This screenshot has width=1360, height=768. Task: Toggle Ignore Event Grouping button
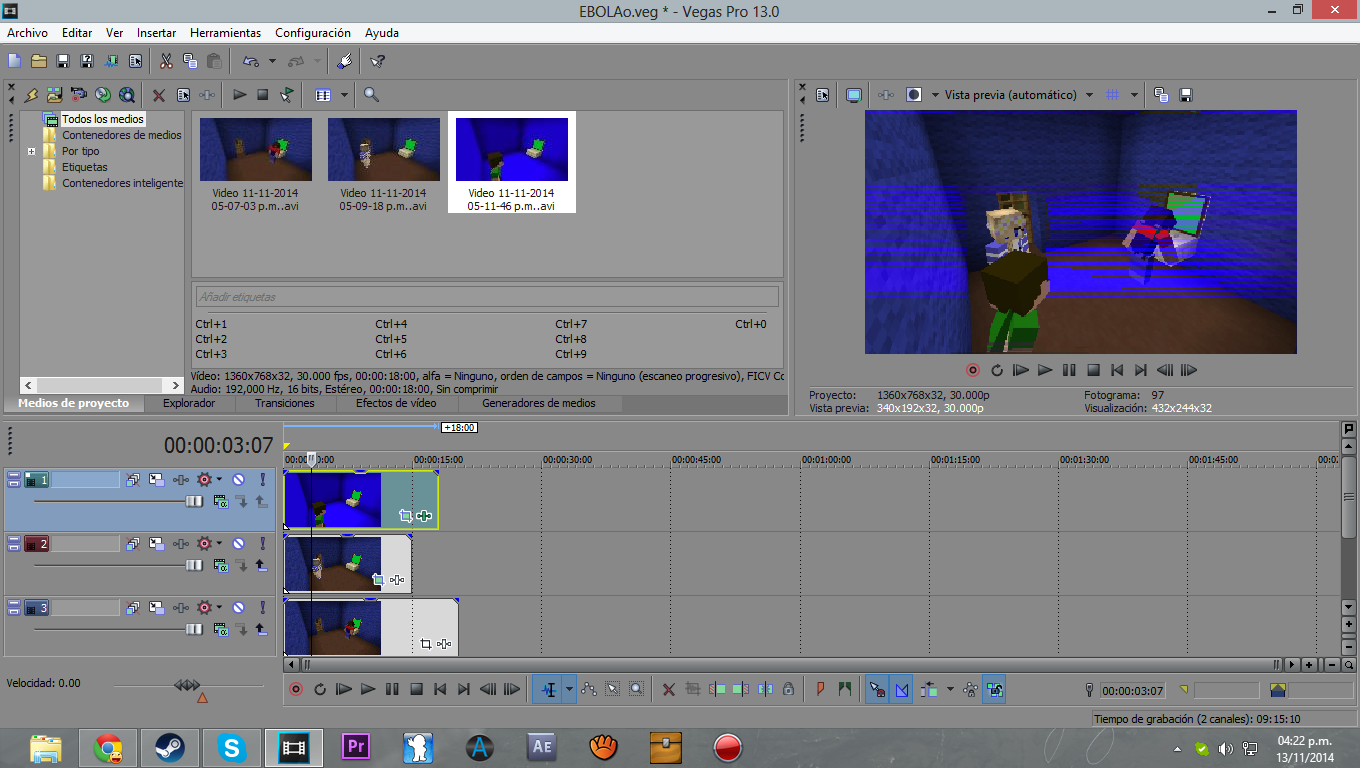click(994, 689)
